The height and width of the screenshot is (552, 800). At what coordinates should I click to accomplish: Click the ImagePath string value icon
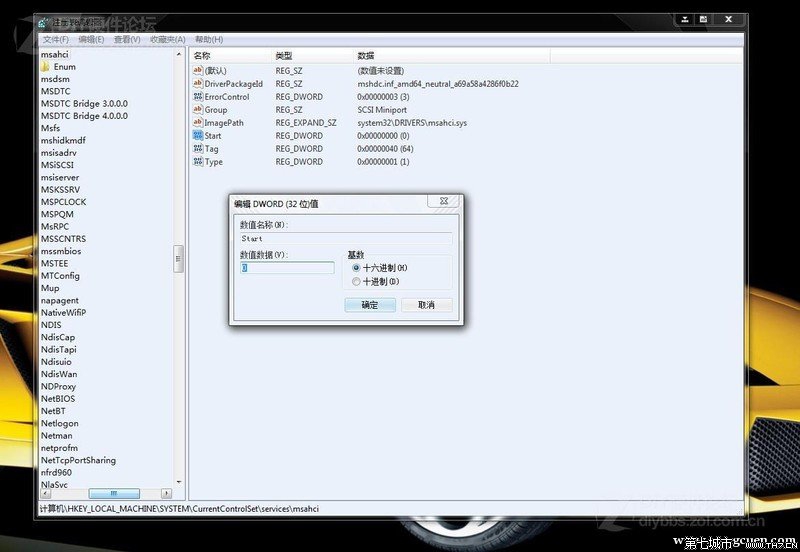[197, 123]
